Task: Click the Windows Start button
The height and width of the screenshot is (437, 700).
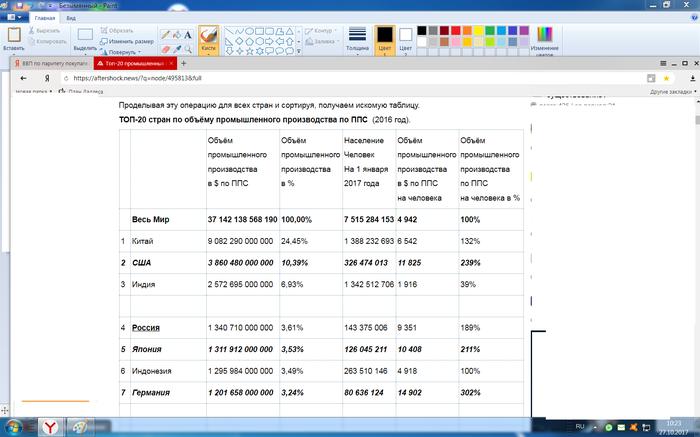Action: (x=13, y=427)
